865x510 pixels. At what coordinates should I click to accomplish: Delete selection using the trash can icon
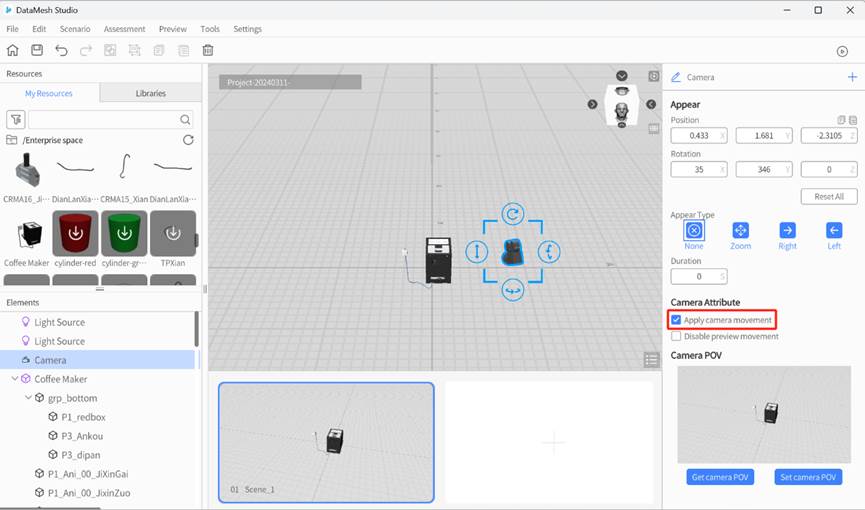coord(208,50)
